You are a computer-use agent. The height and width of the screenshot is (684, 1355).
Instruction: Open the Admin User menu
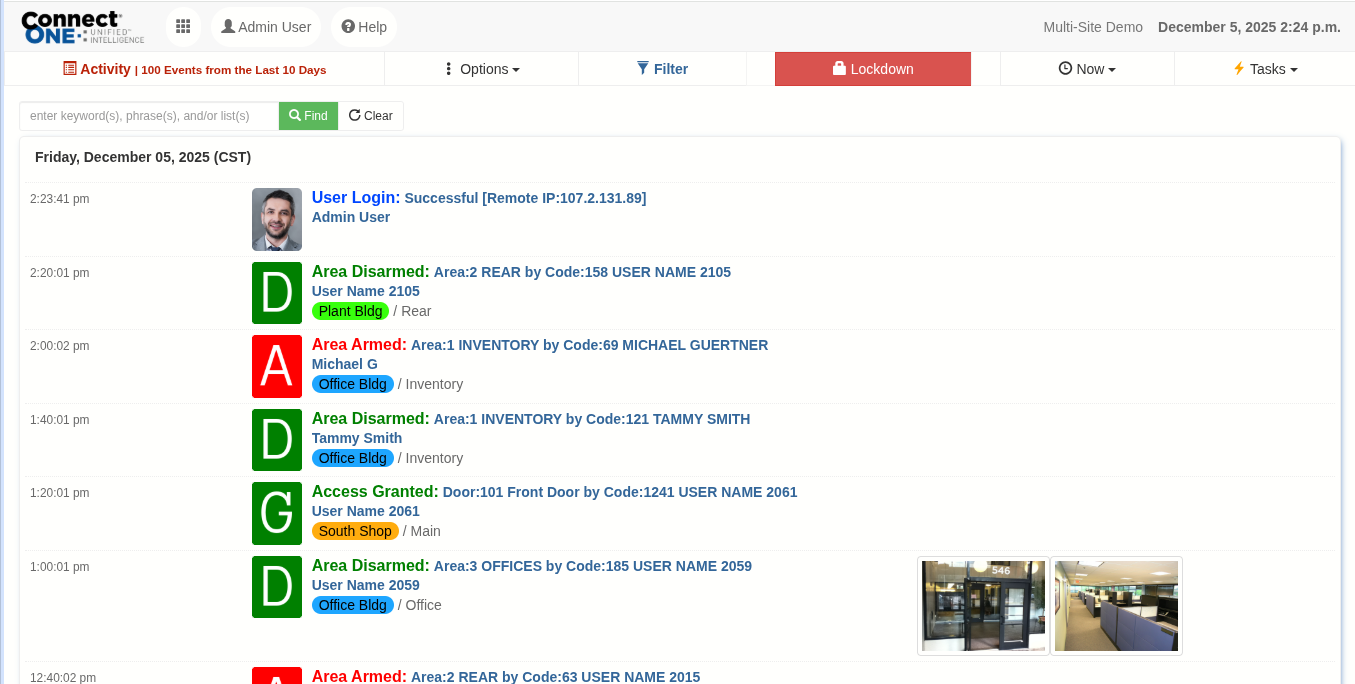(x=266, y=27)
